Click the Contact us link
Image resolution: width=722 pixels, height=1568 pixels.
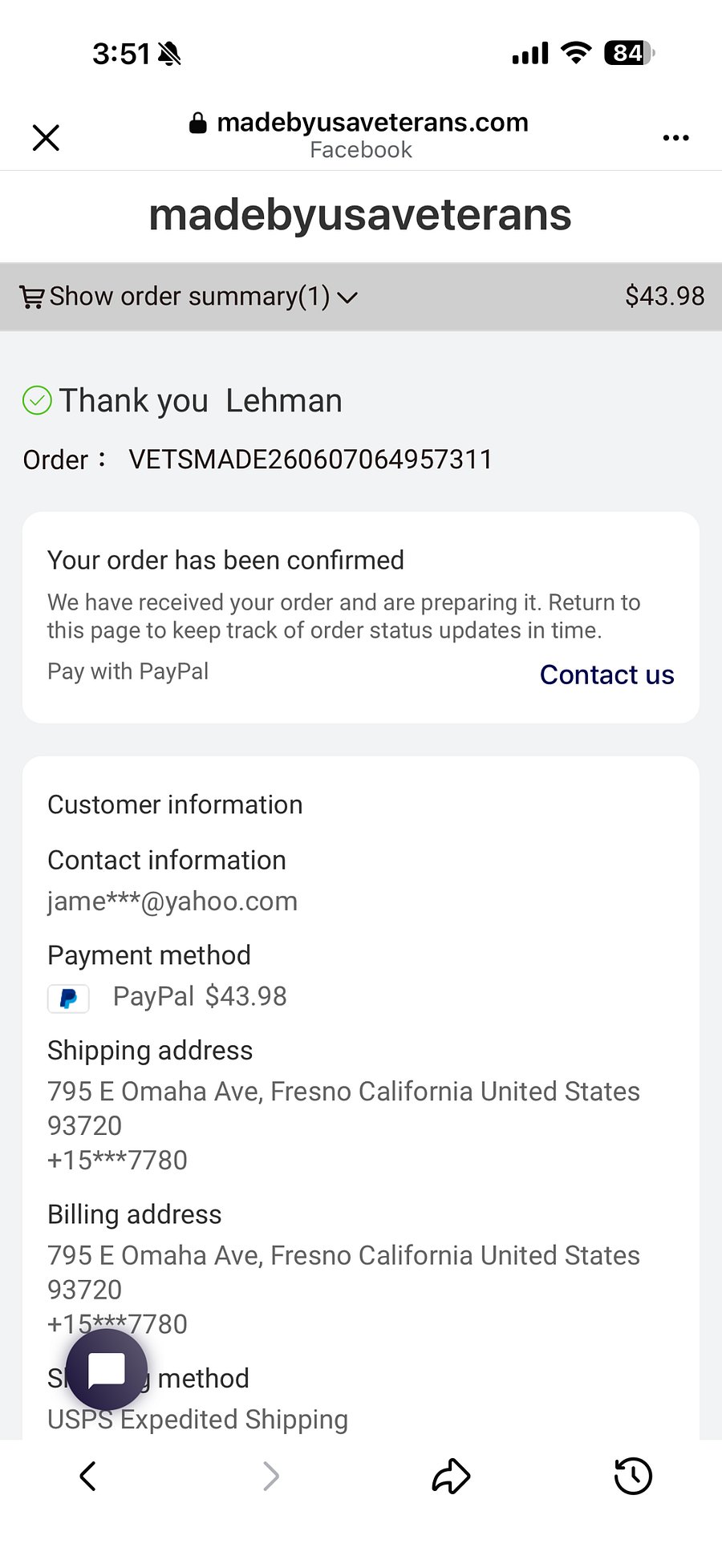[606, 675]
